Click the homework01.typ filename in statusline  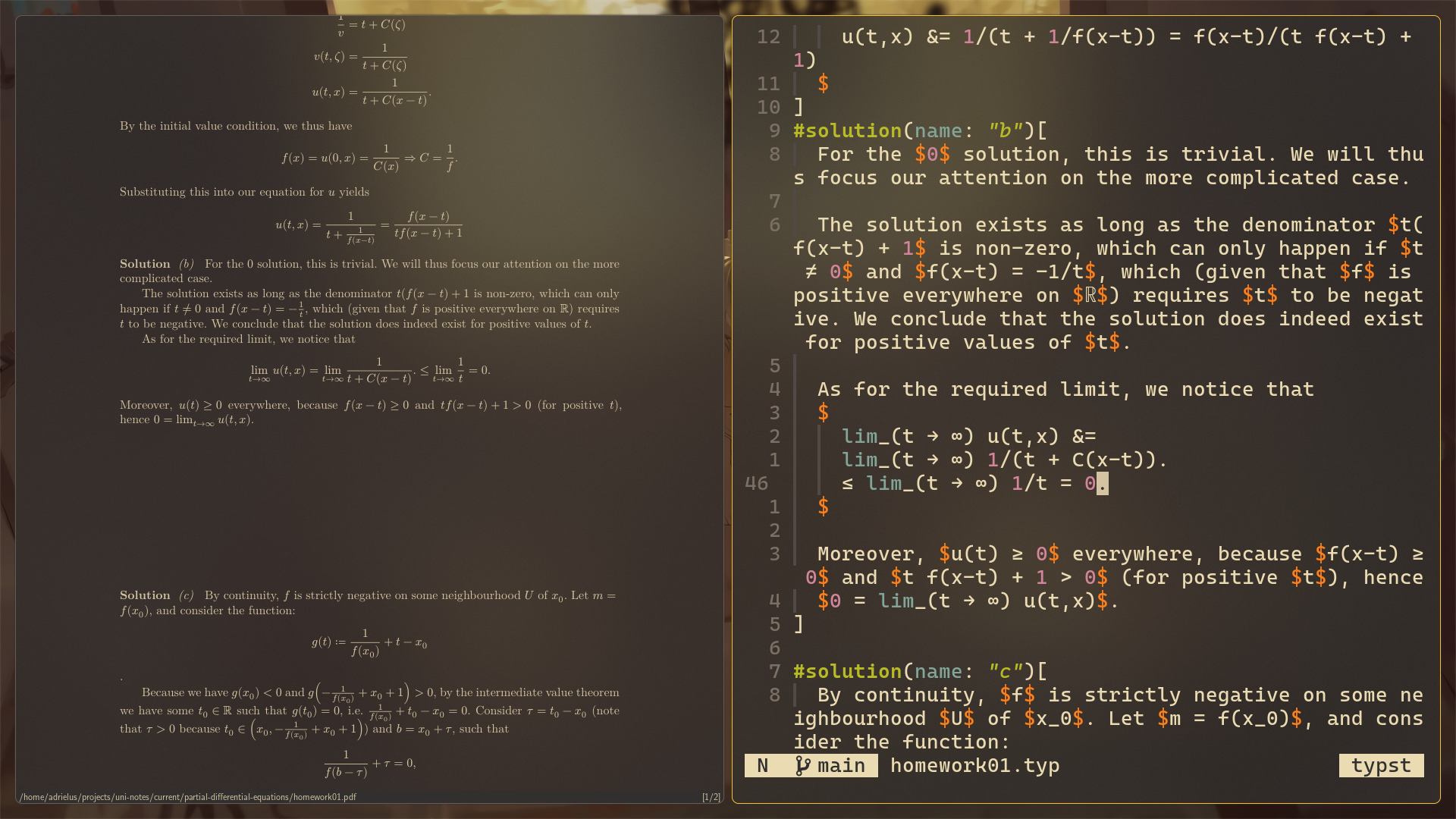point(974,766)
